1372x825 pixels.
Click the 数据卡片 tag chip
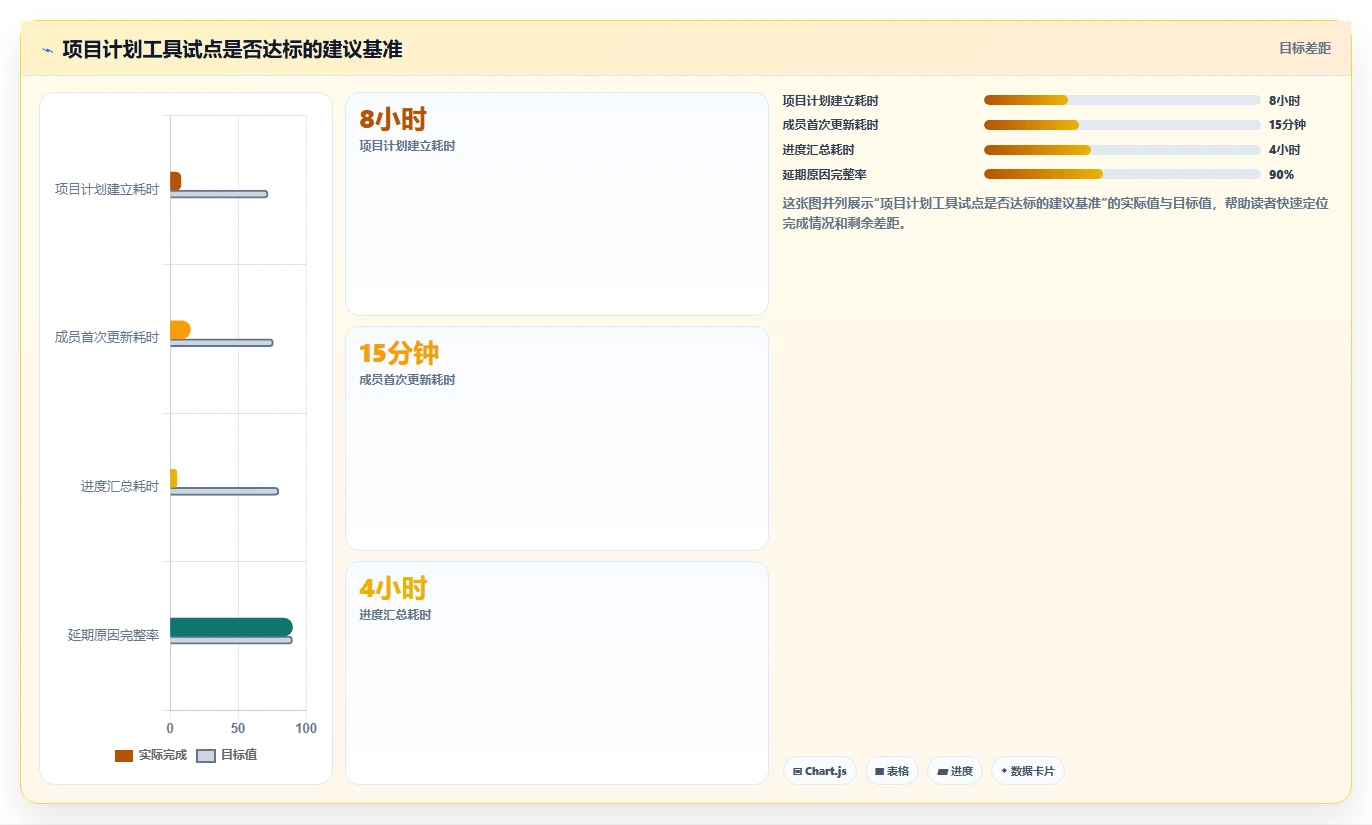(x=1028, y=771)
